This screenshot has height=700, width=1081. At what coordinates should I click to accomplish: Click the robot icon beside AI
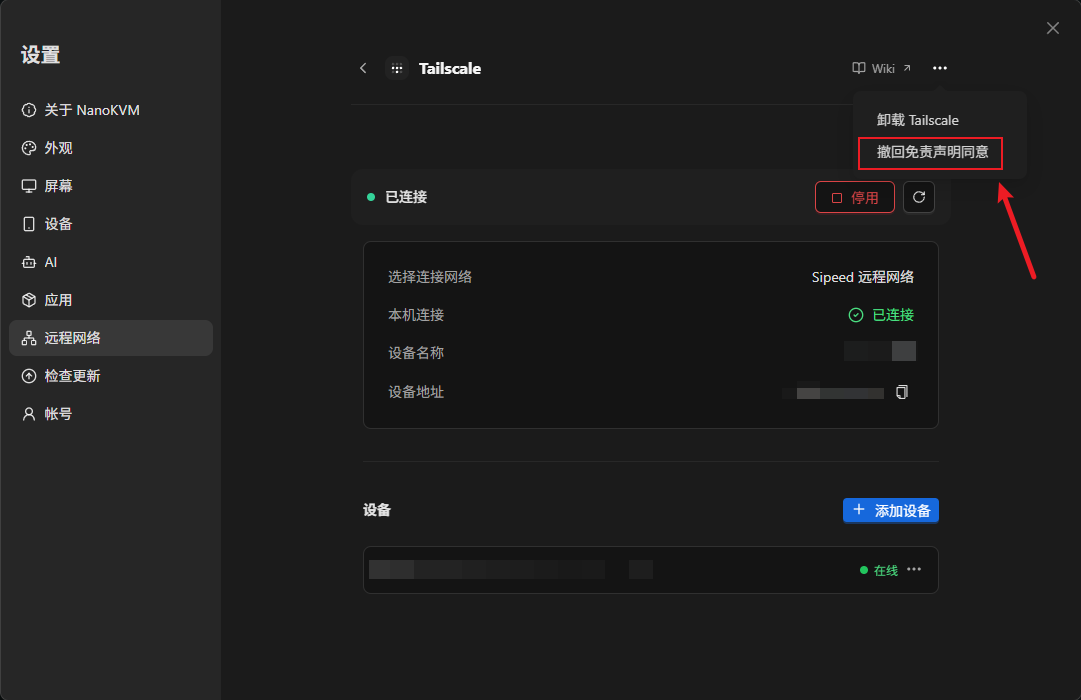coord(29,262)
